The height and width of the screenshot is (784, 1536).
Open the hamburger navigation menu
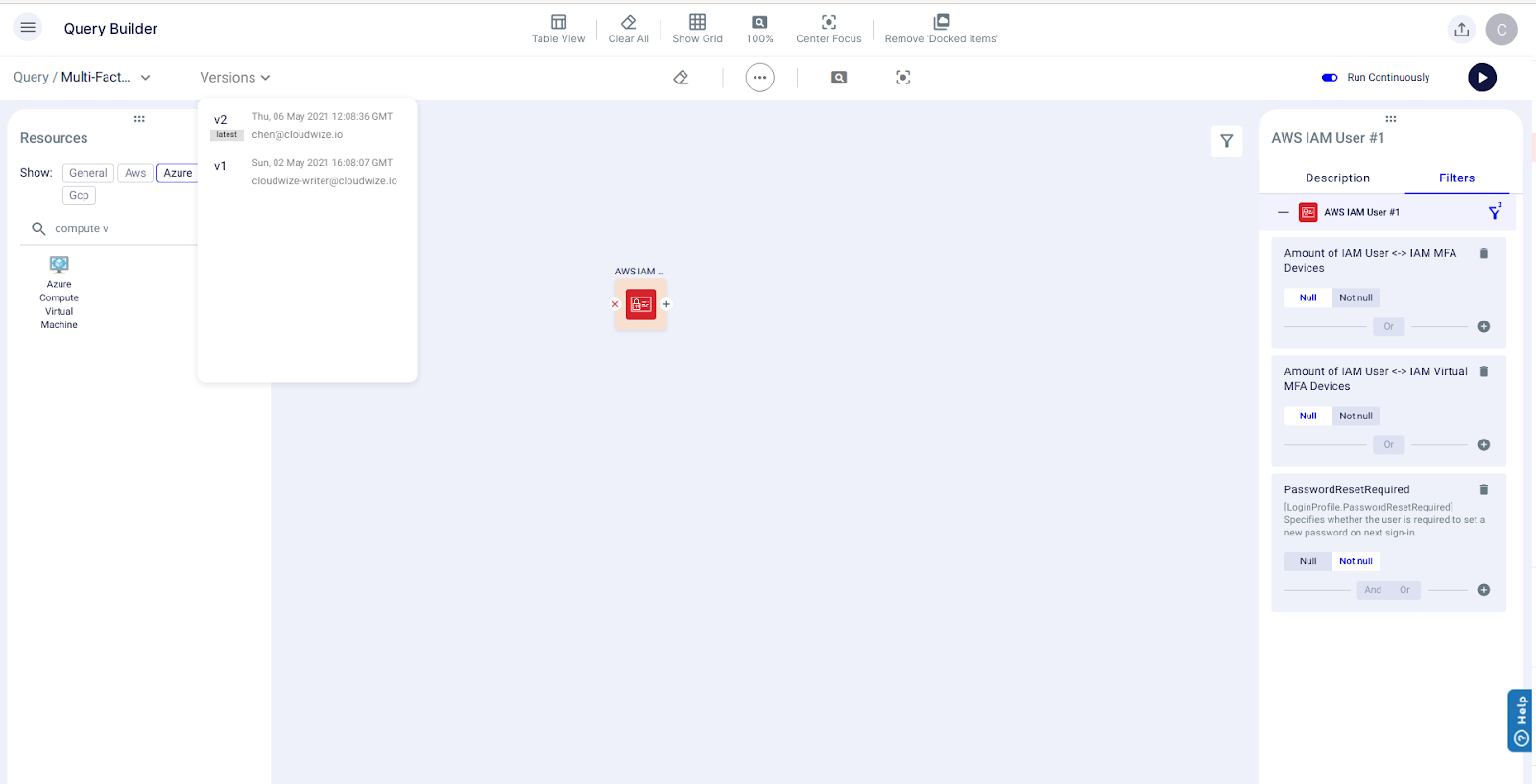(x=28, y=28)
